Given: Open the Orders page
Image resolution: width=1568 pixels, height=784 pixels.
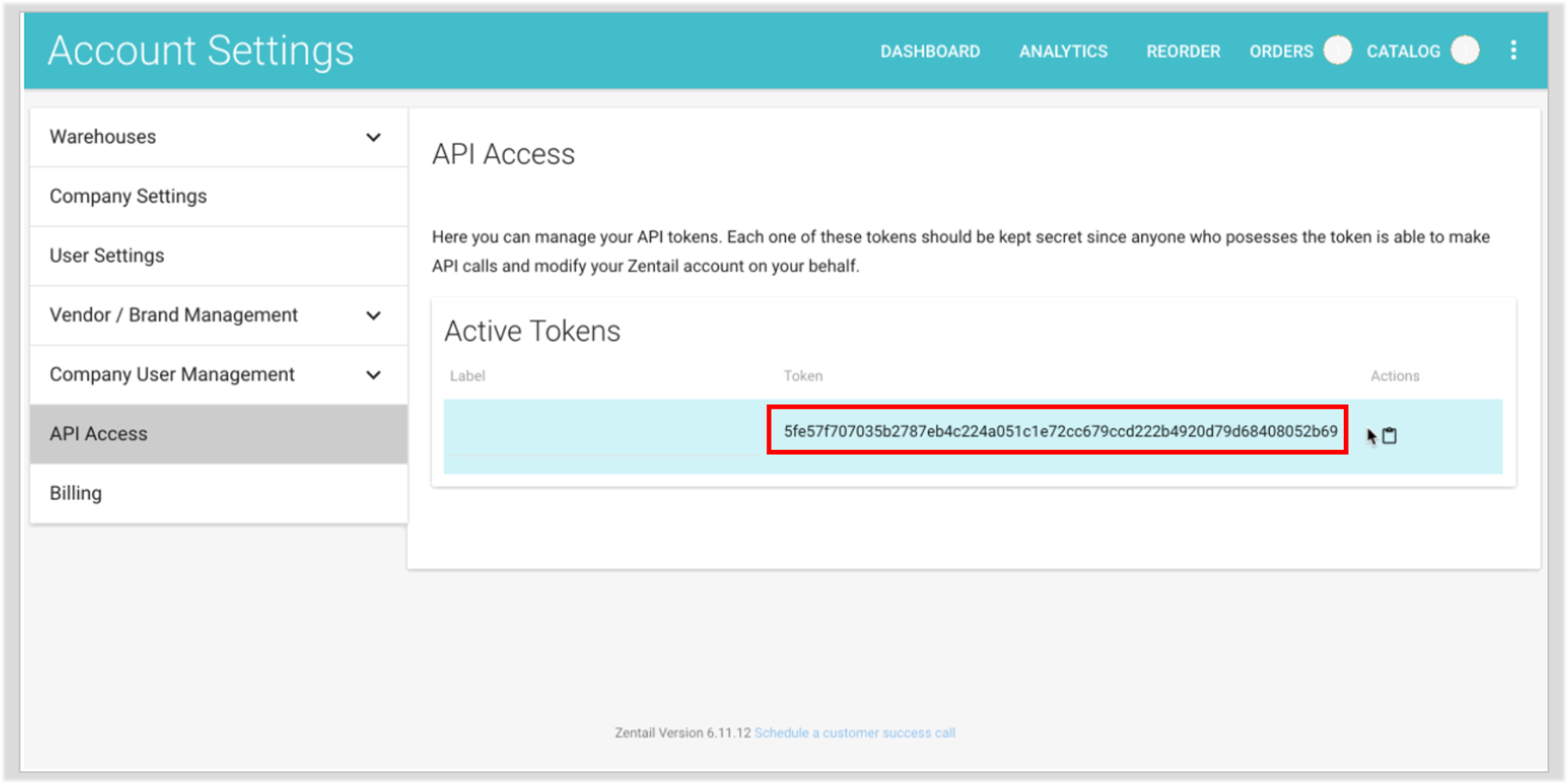Looking at the screenshot, I should 1281,51.
